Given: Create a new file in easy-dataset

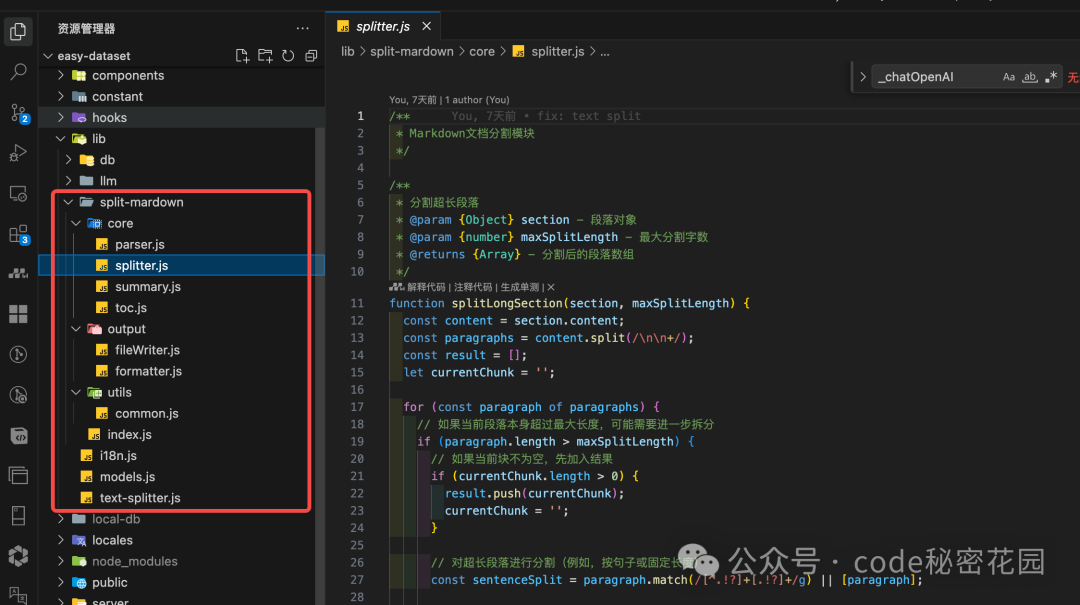Looking at the screenshot, I should click(242, 56).
